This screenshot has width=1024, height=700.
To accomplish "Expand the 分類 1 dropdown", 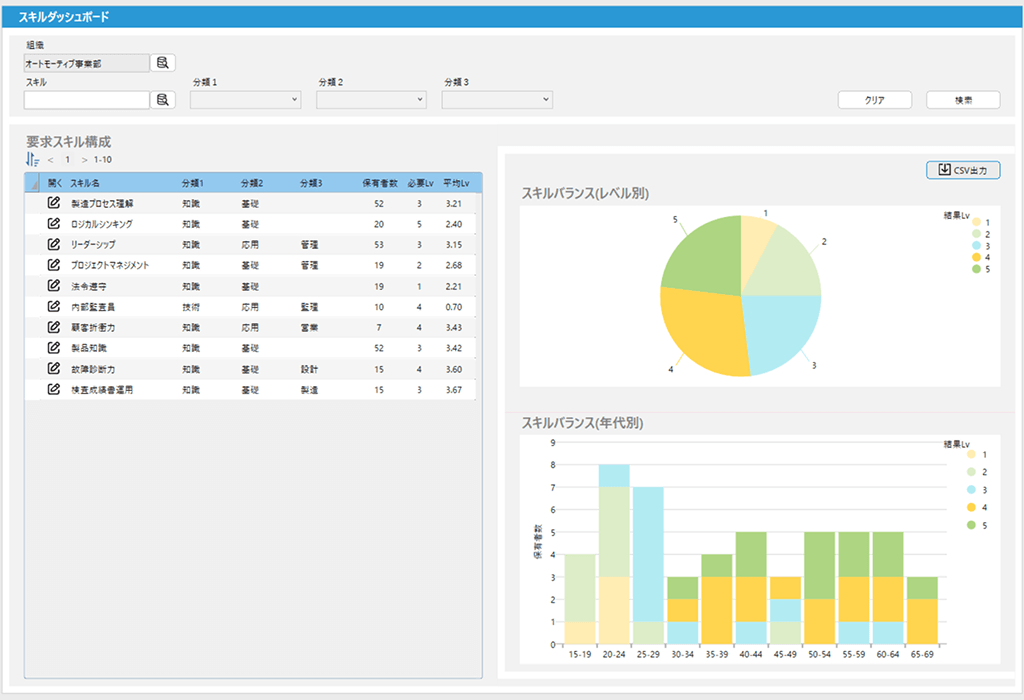I will point(245,100).
